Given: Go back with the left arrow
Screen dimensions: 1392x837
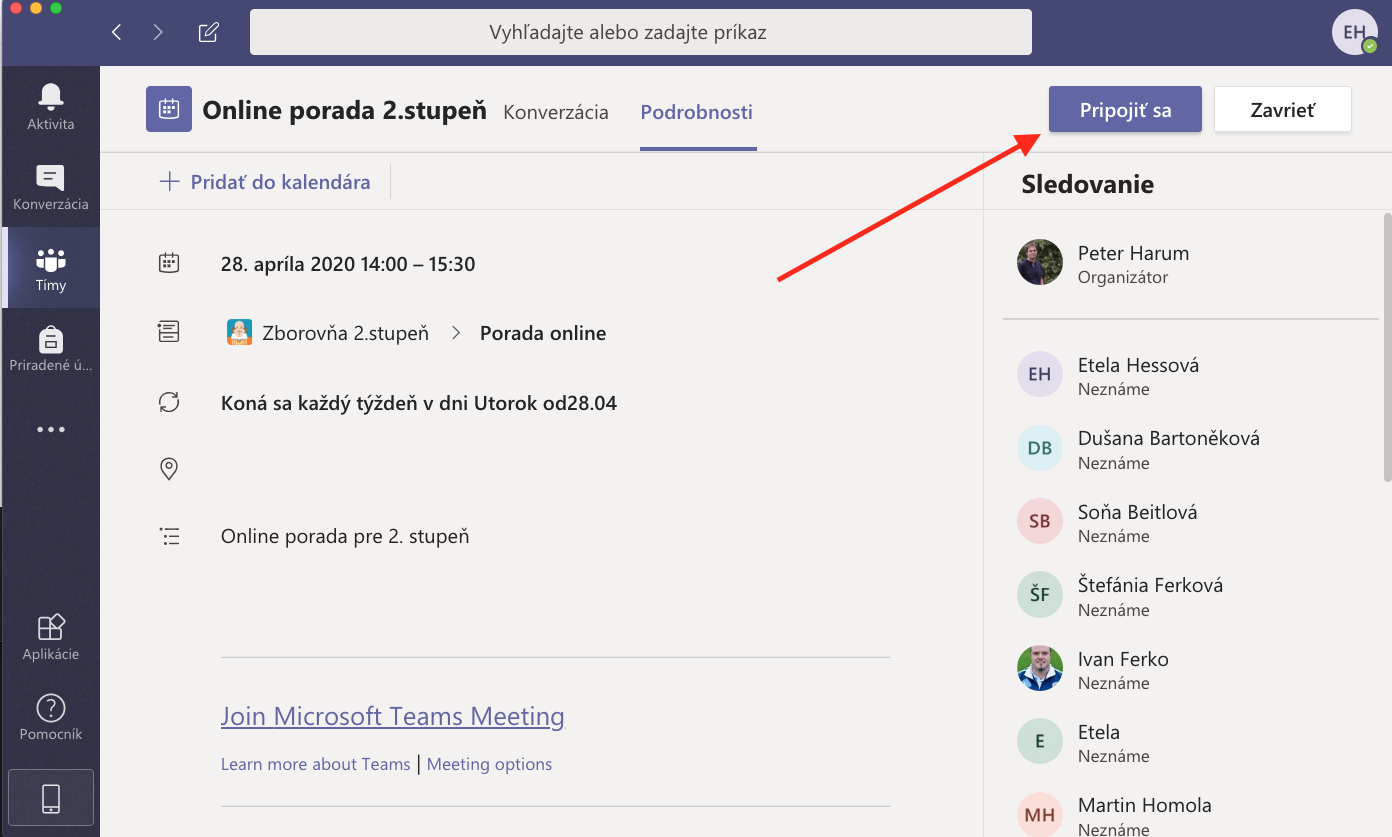Looking at the screenshot, I should [x=117, y=32].
